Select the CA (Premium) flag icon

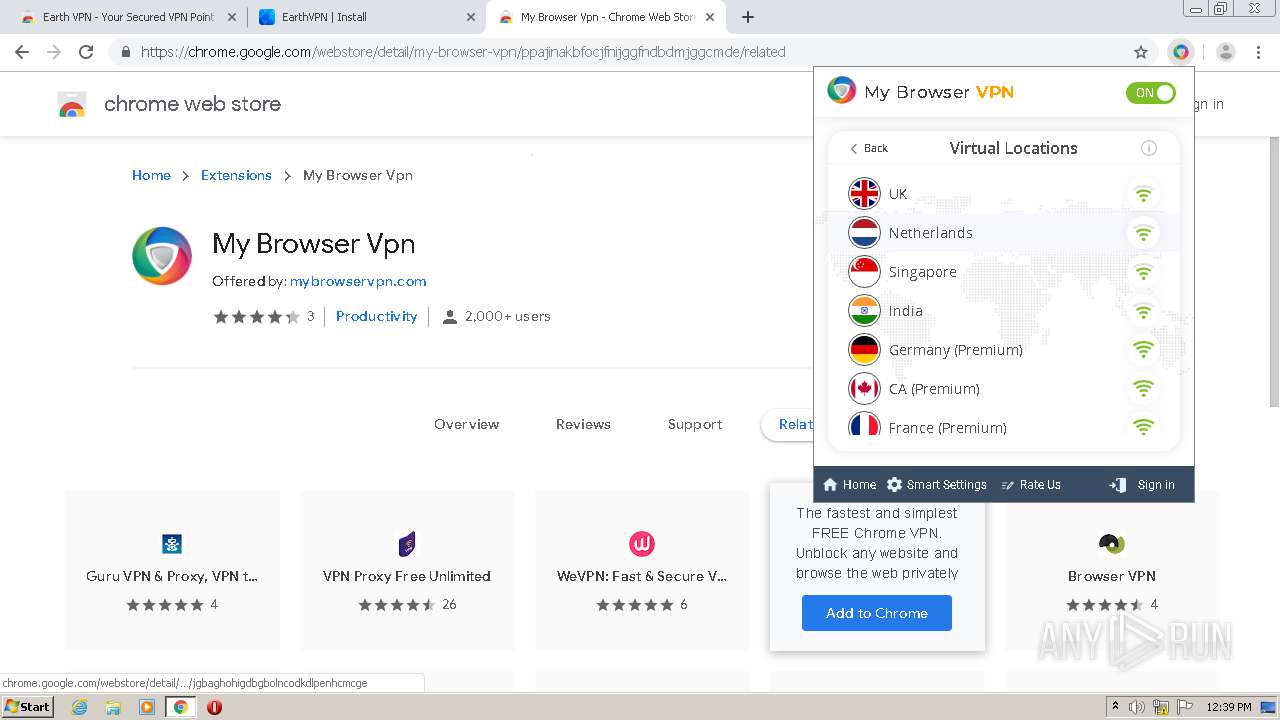864,389
